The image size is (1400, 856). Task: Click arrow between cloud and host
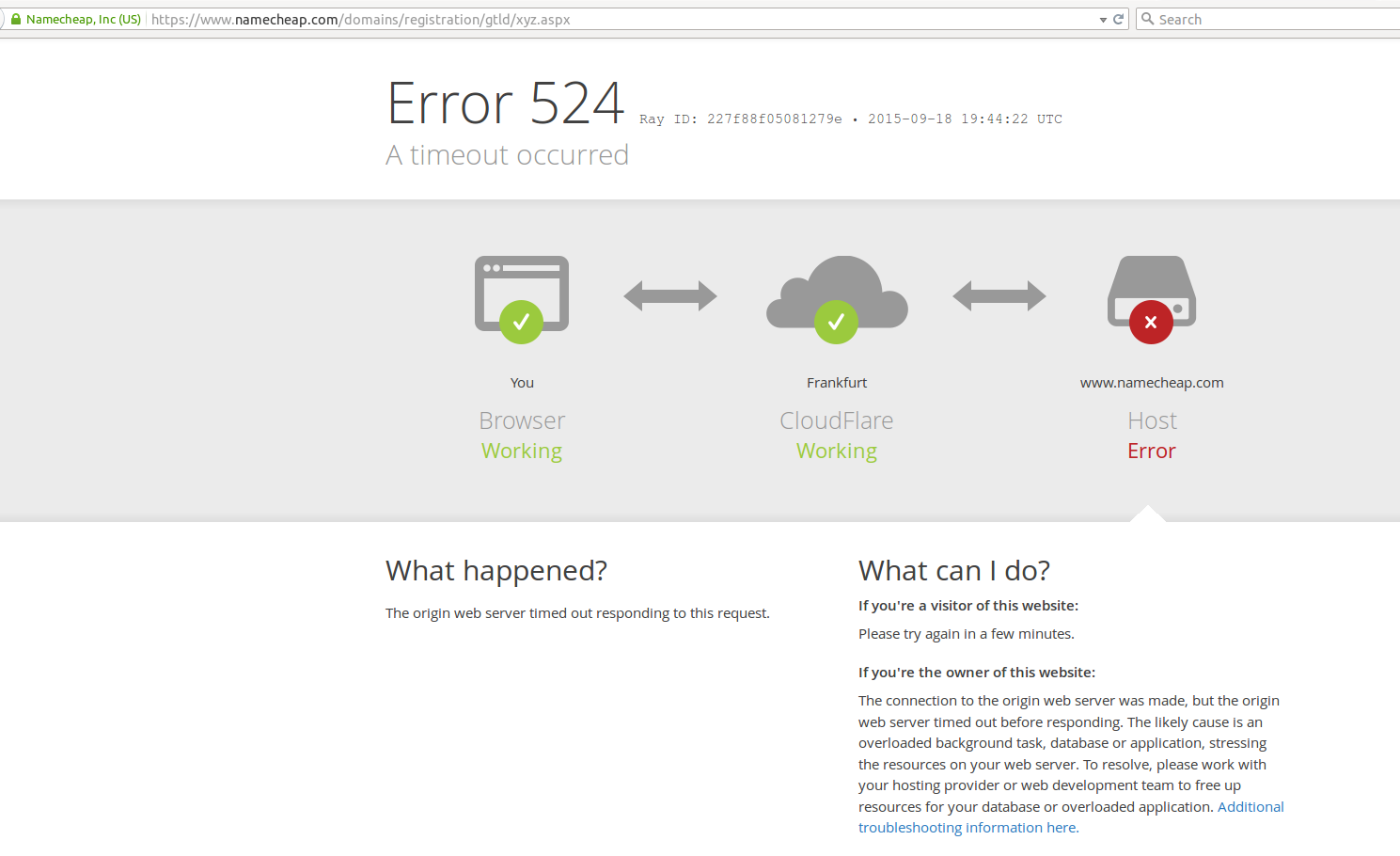999,296
